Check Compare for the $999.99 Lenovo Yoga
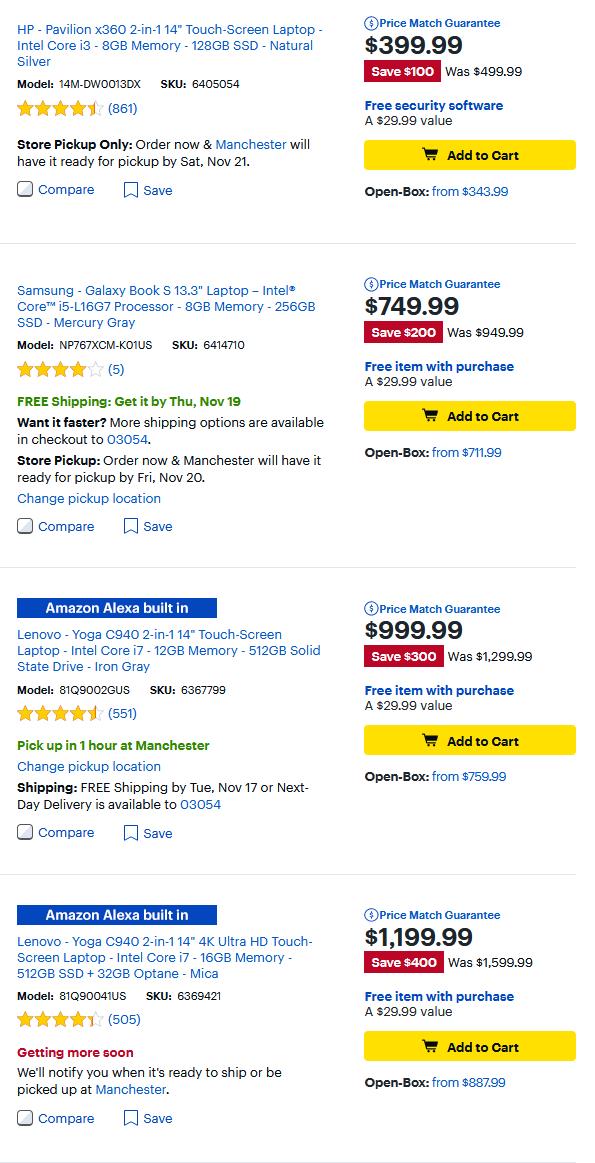595x1163 pixels. [x=25, y=833]
